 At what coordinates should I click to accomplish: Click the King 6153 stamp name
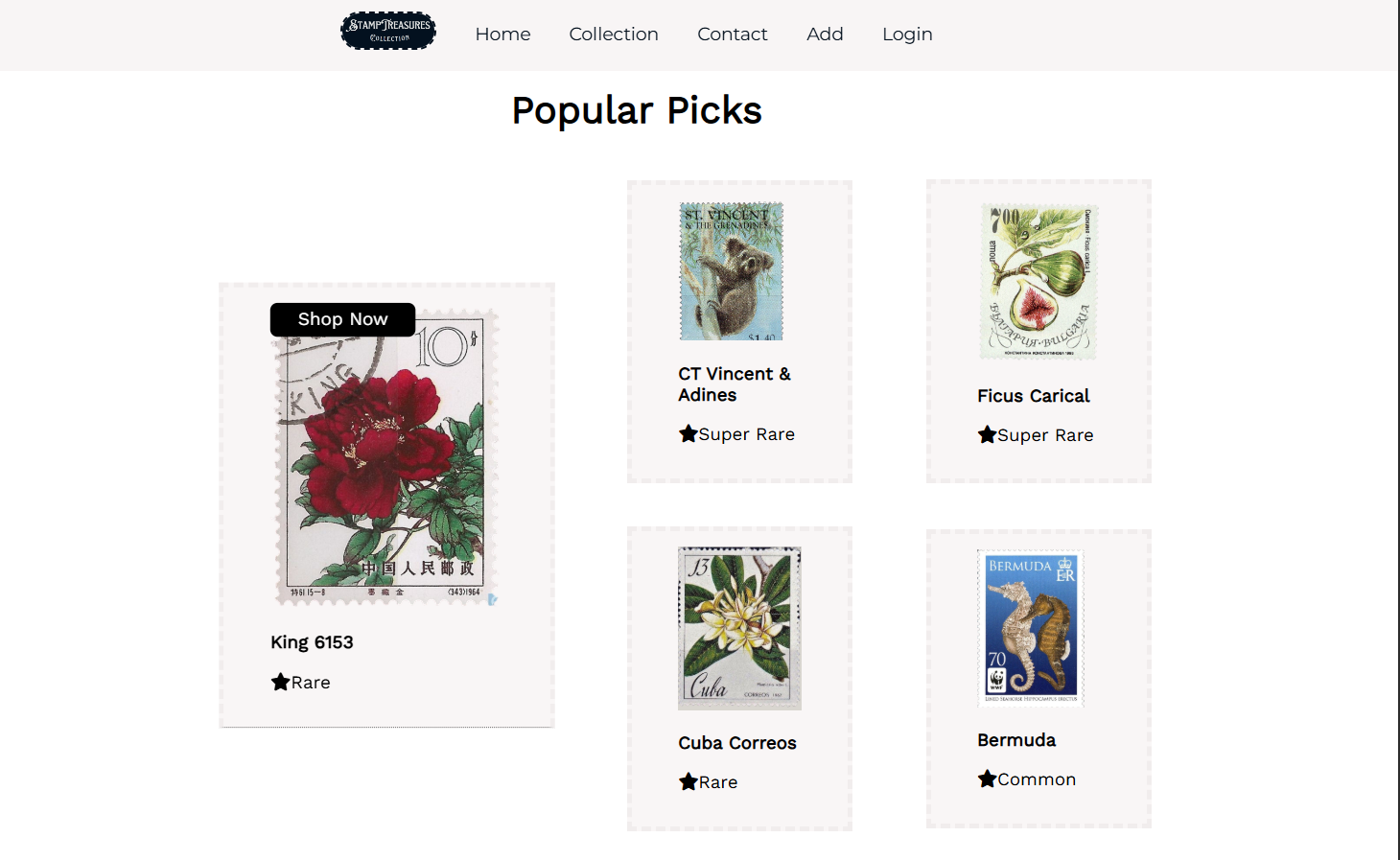point(312,642)
